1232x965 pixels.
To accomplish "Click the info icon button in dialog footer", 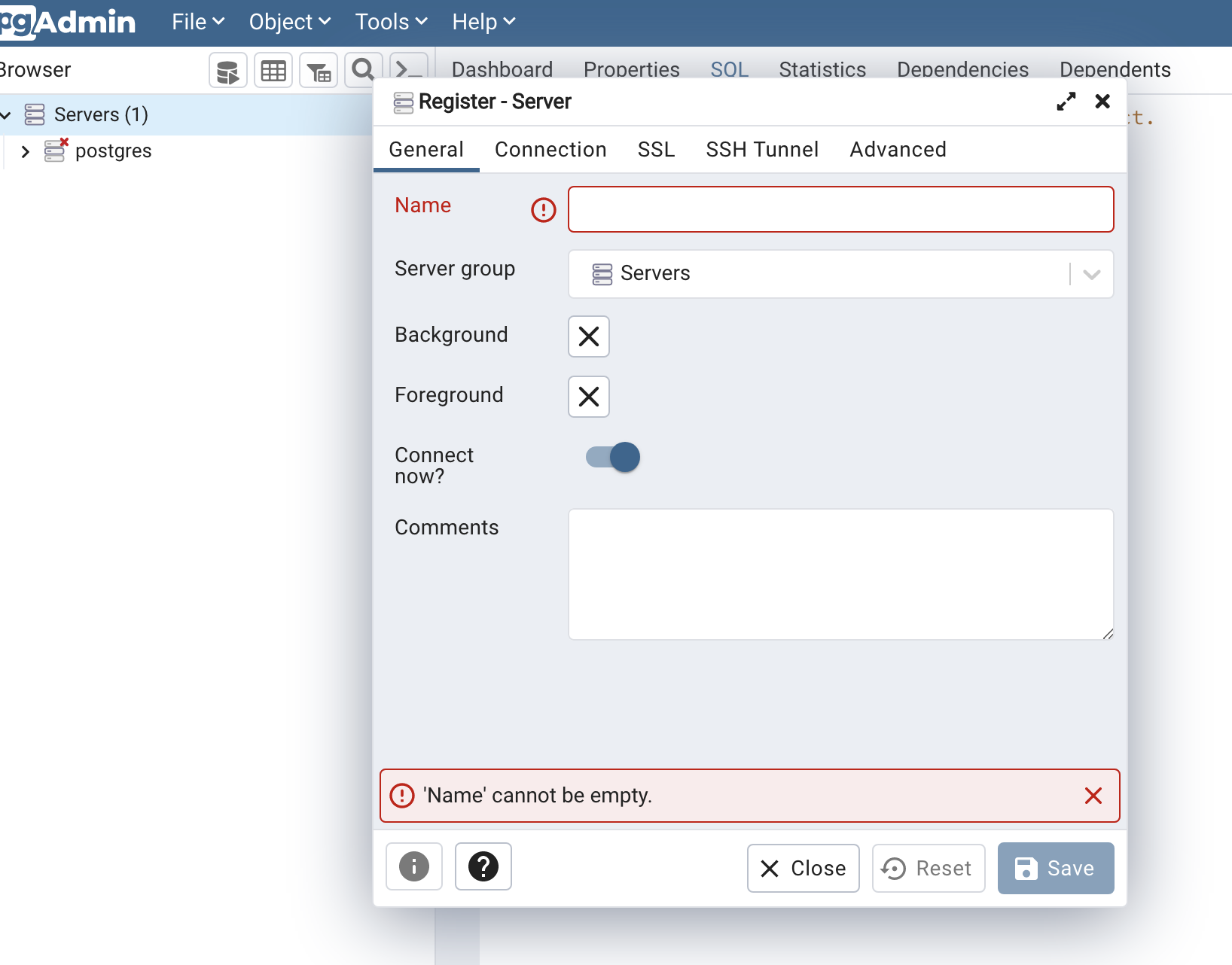I will (x=413, y=866).
